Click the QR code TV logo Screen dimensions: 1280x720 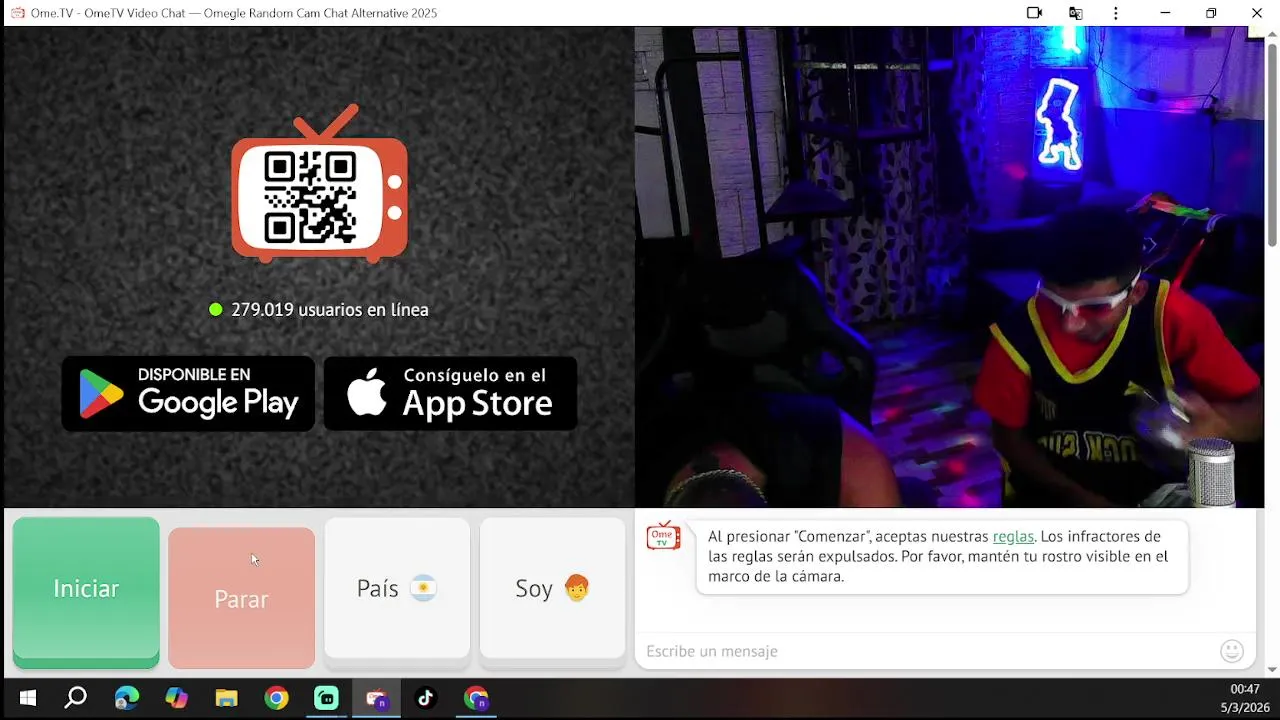coord(319,184)
